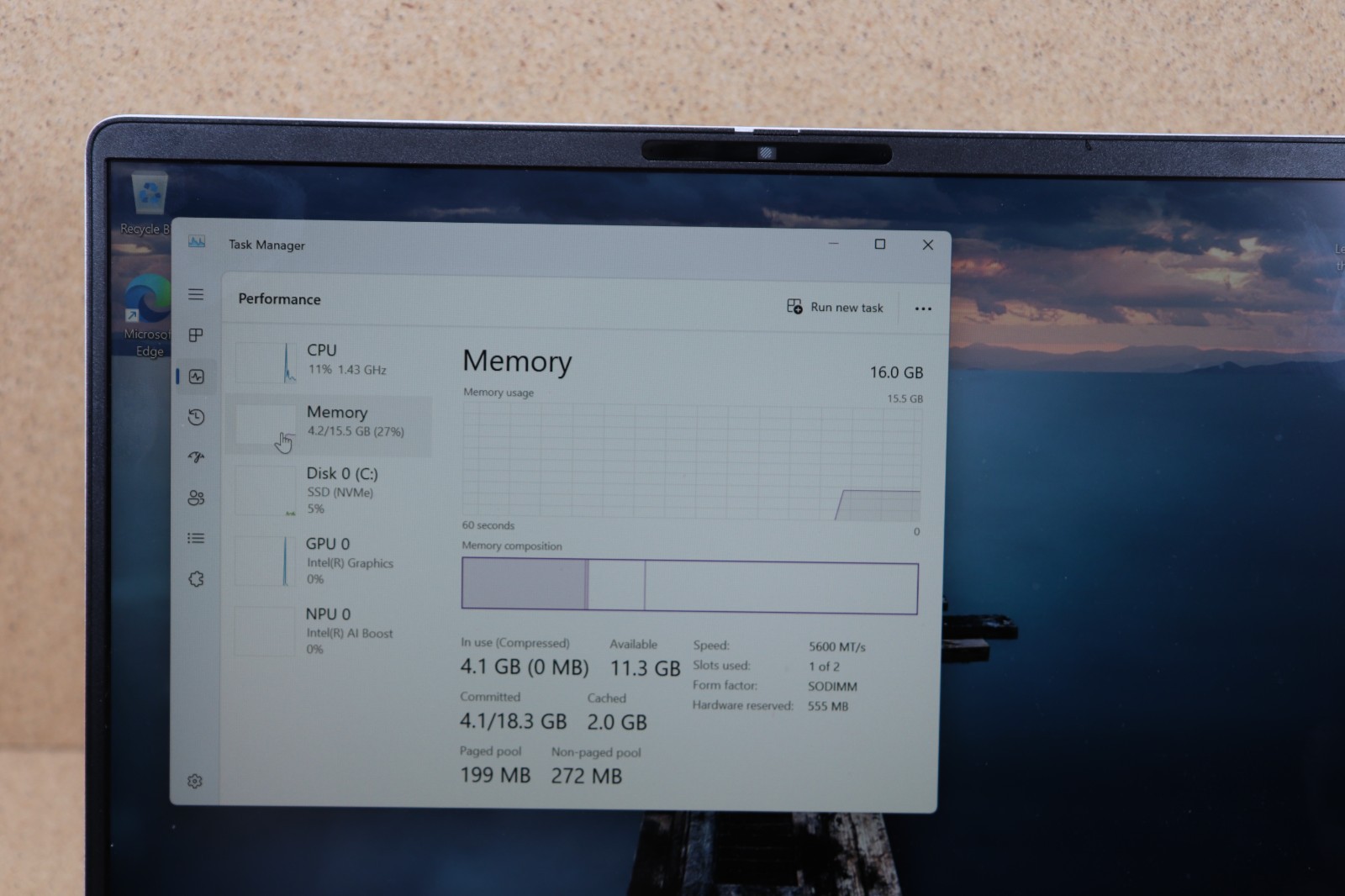Click the 16.0 GB total memory value
Screen dimensions: 1345x896
(896, 372)
